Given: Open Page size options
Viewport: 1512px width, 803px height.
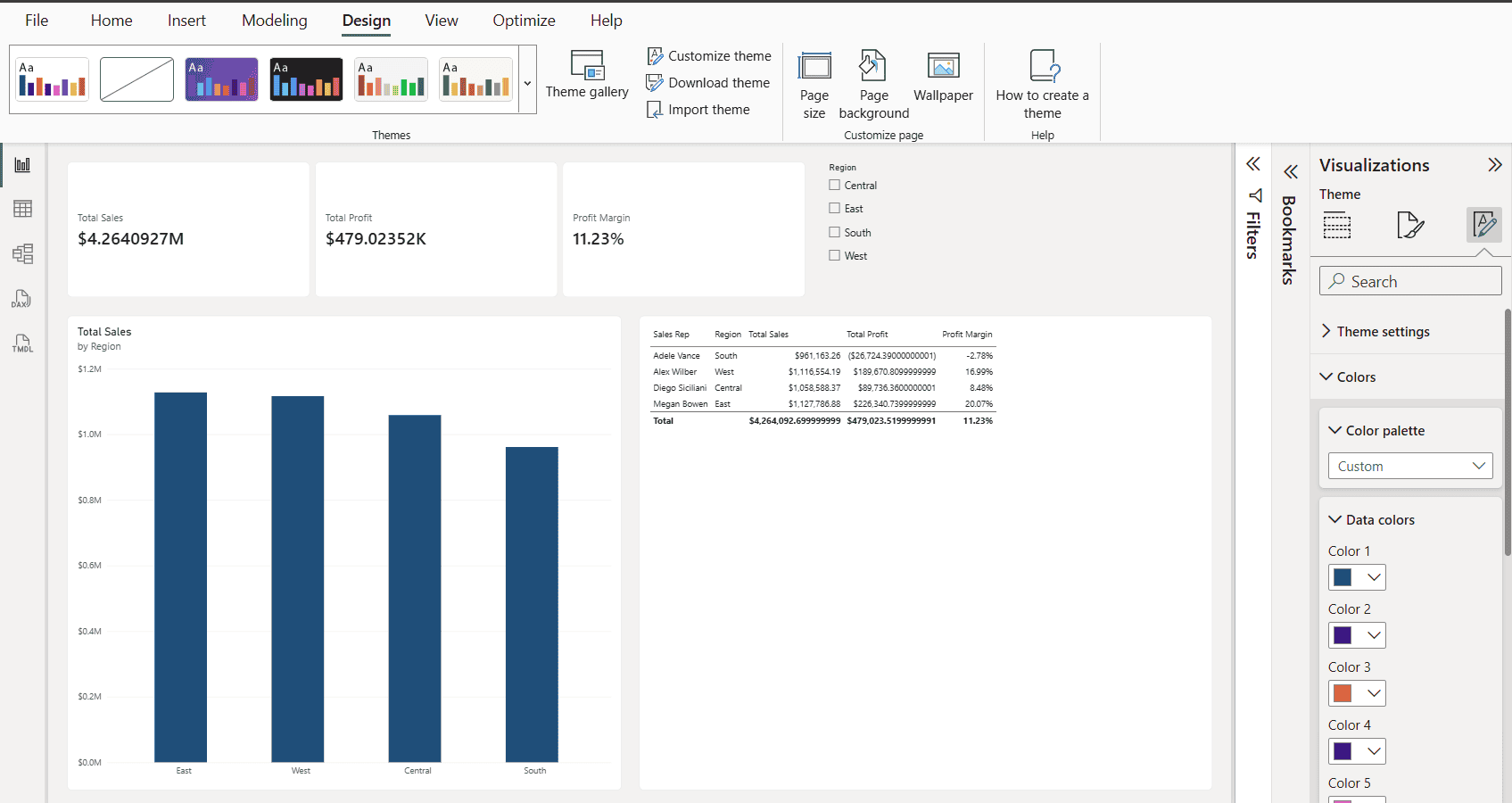Looking at the screenshot, I should [814, 86].
